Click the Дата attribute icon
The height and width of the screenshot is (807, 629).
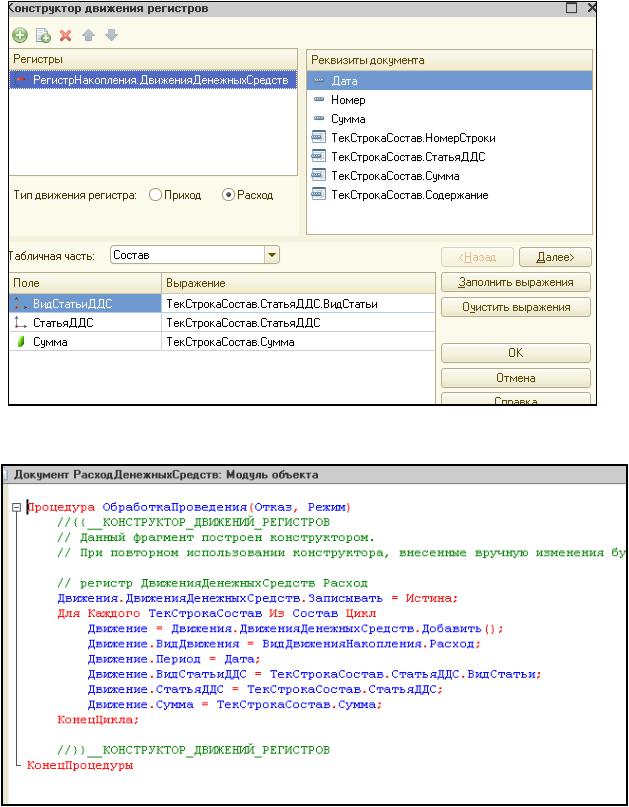click(319, 81)
